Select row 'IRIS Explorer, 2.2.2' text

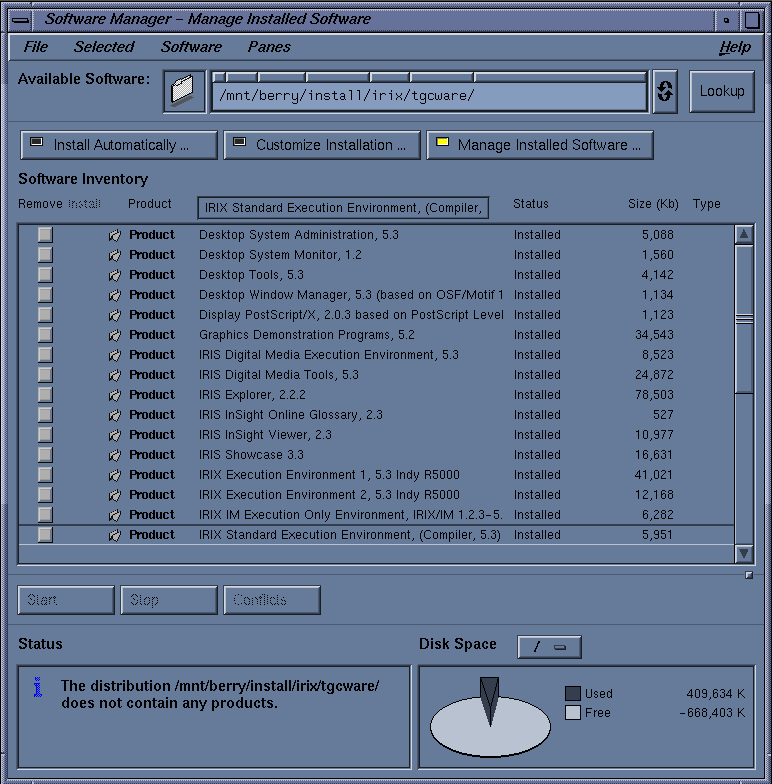coord(252,395)
